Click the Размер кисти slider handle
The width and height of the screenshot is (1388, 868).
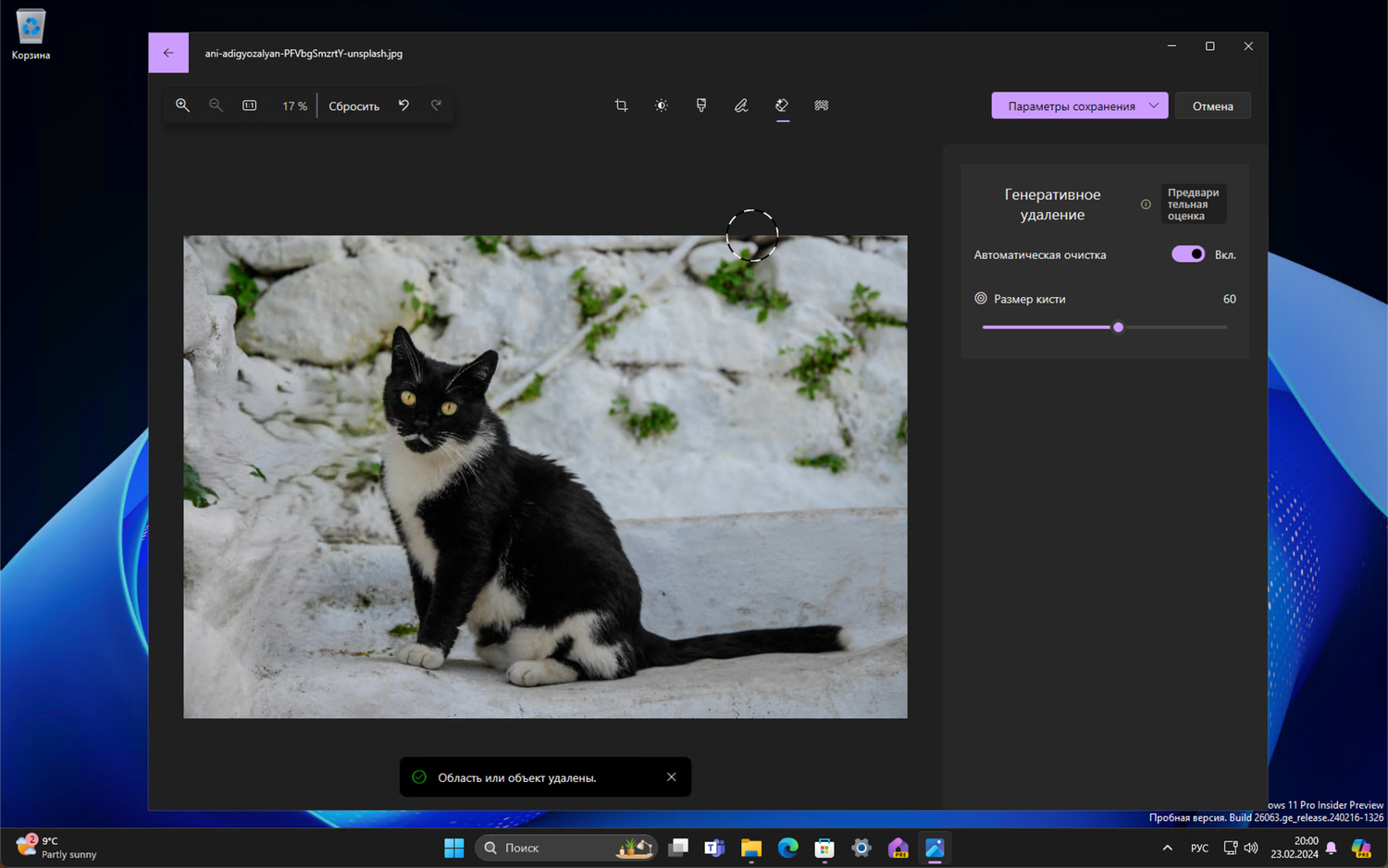point(1118,328)
